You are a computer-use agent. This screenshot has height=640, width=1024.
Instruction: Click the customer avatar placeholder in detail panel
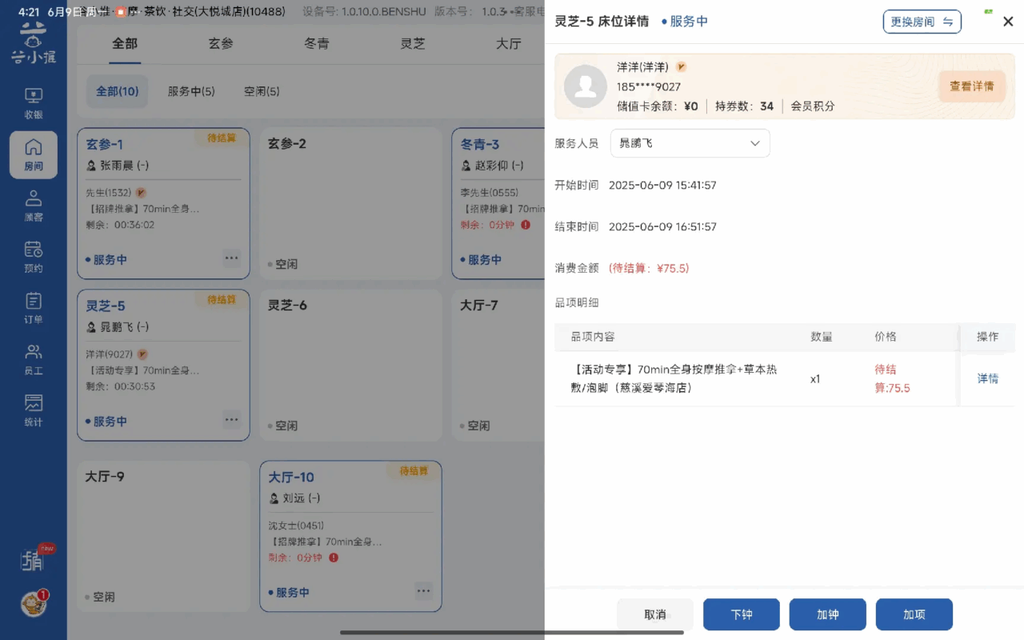click(585, 86)
